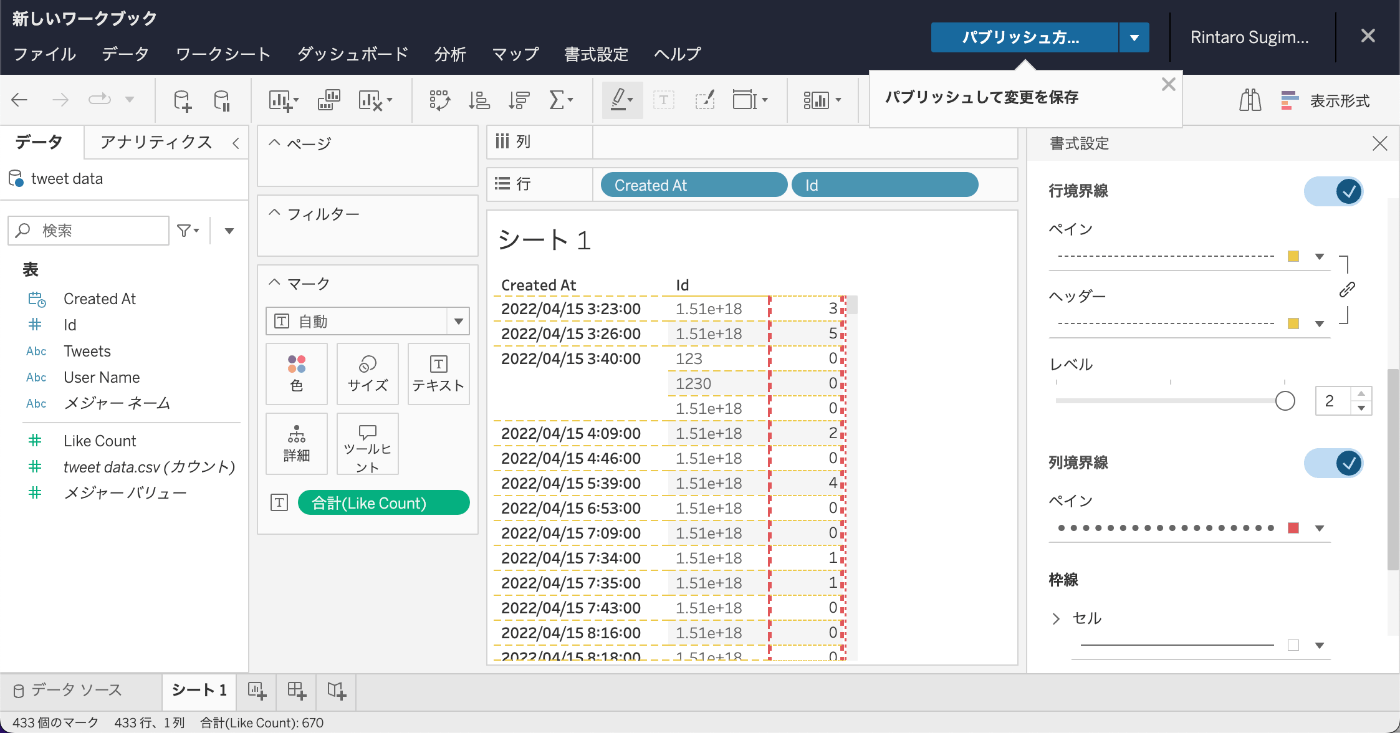Screen dimensions: 1400x733
Task: Click the format workbook brush icon
Action: pyautogui.click(x=704, y=100)
